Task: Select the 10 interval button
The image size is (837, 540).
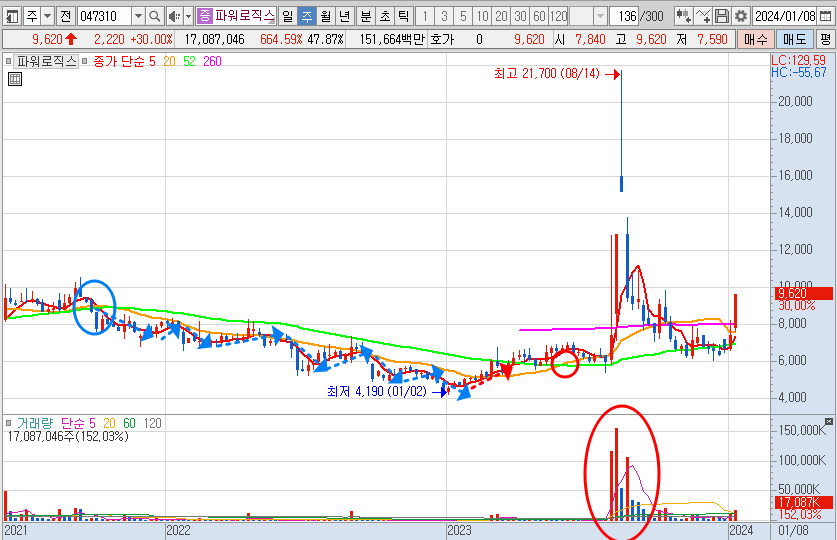Action: click(483, 16)
